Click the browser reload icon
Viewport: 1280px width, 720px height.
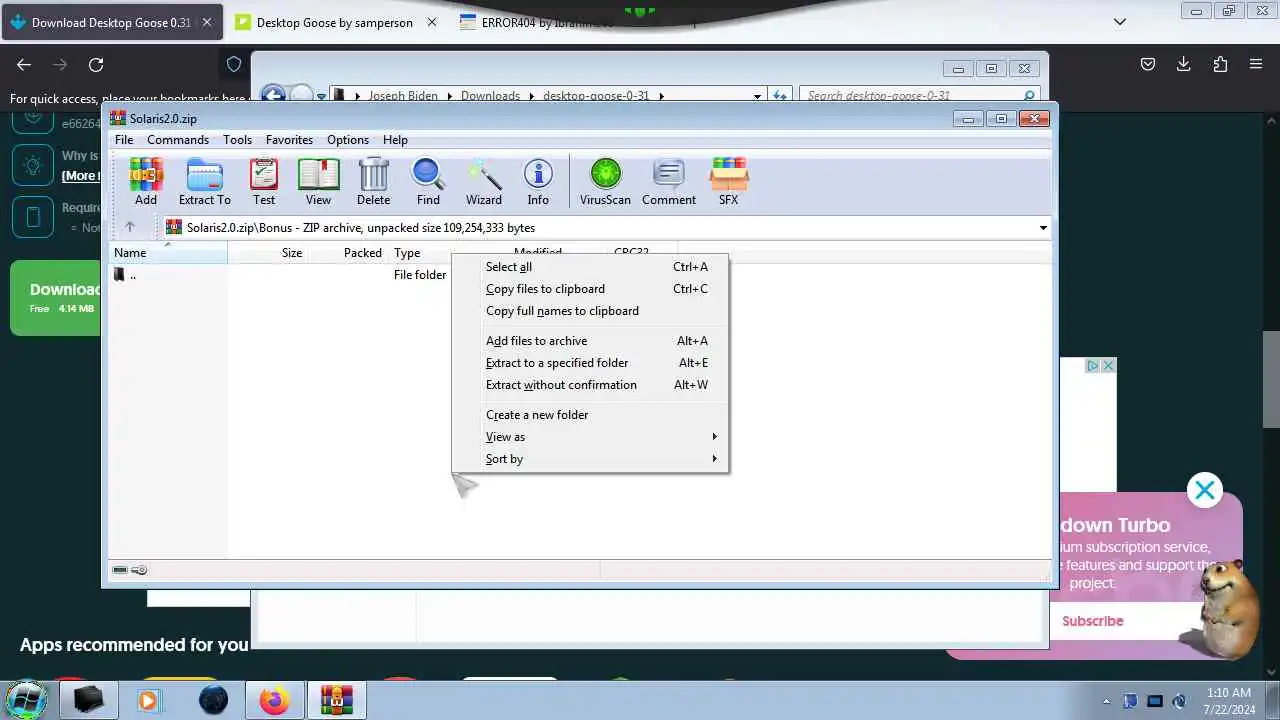pos(96,64)
